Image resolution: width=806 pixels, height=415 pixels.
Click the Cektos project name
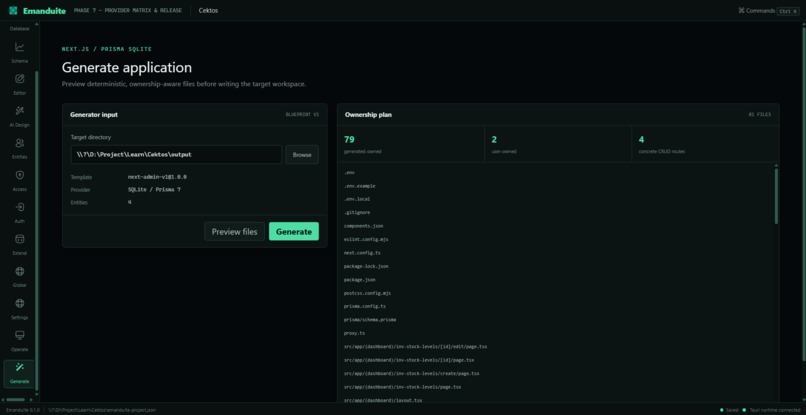[208, 10]
